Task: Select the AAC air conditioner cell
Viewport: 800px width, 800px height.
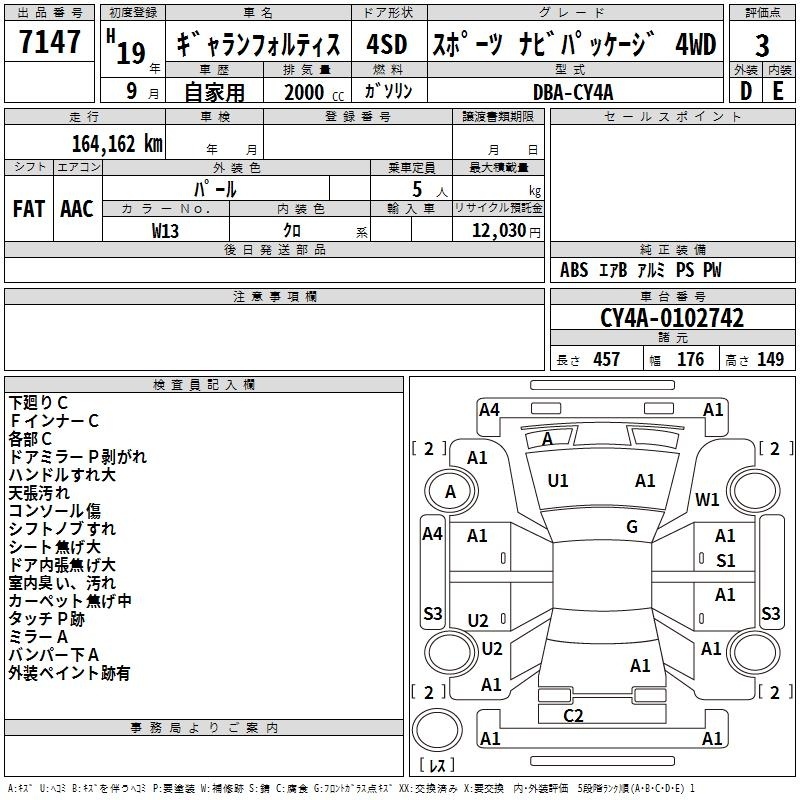Action: 77,209
